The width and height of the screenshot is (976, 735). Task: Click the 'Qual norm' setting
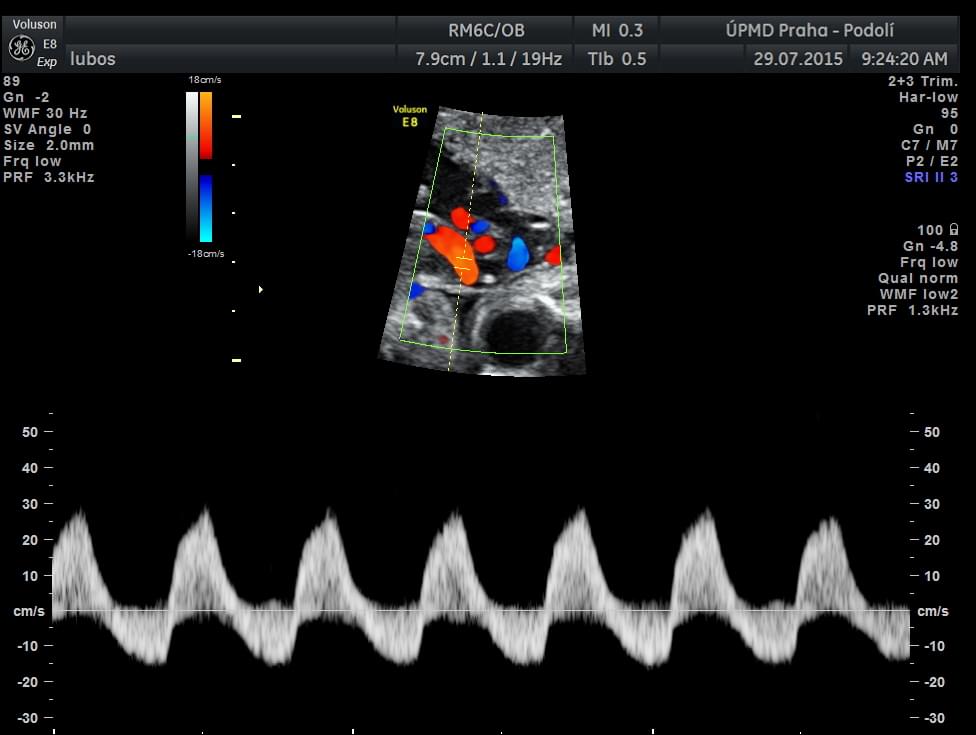[918, 278]
